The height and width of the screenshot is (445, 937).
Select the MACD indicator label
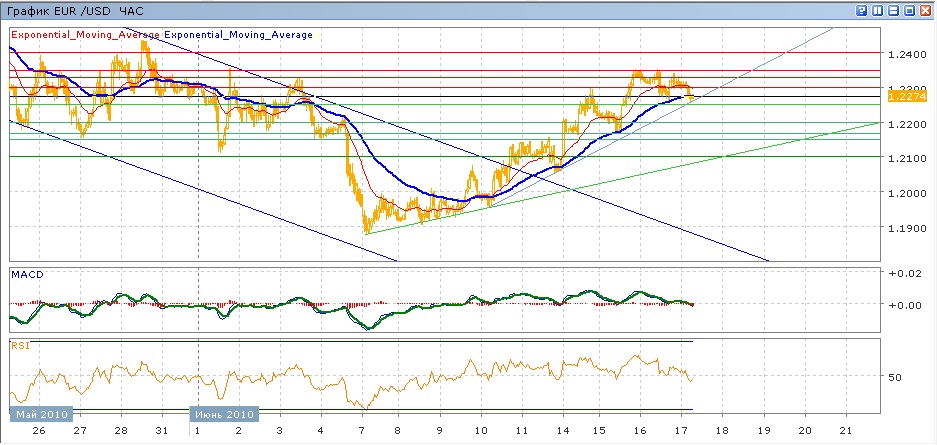pyautogui.click(x=26, y=273)
